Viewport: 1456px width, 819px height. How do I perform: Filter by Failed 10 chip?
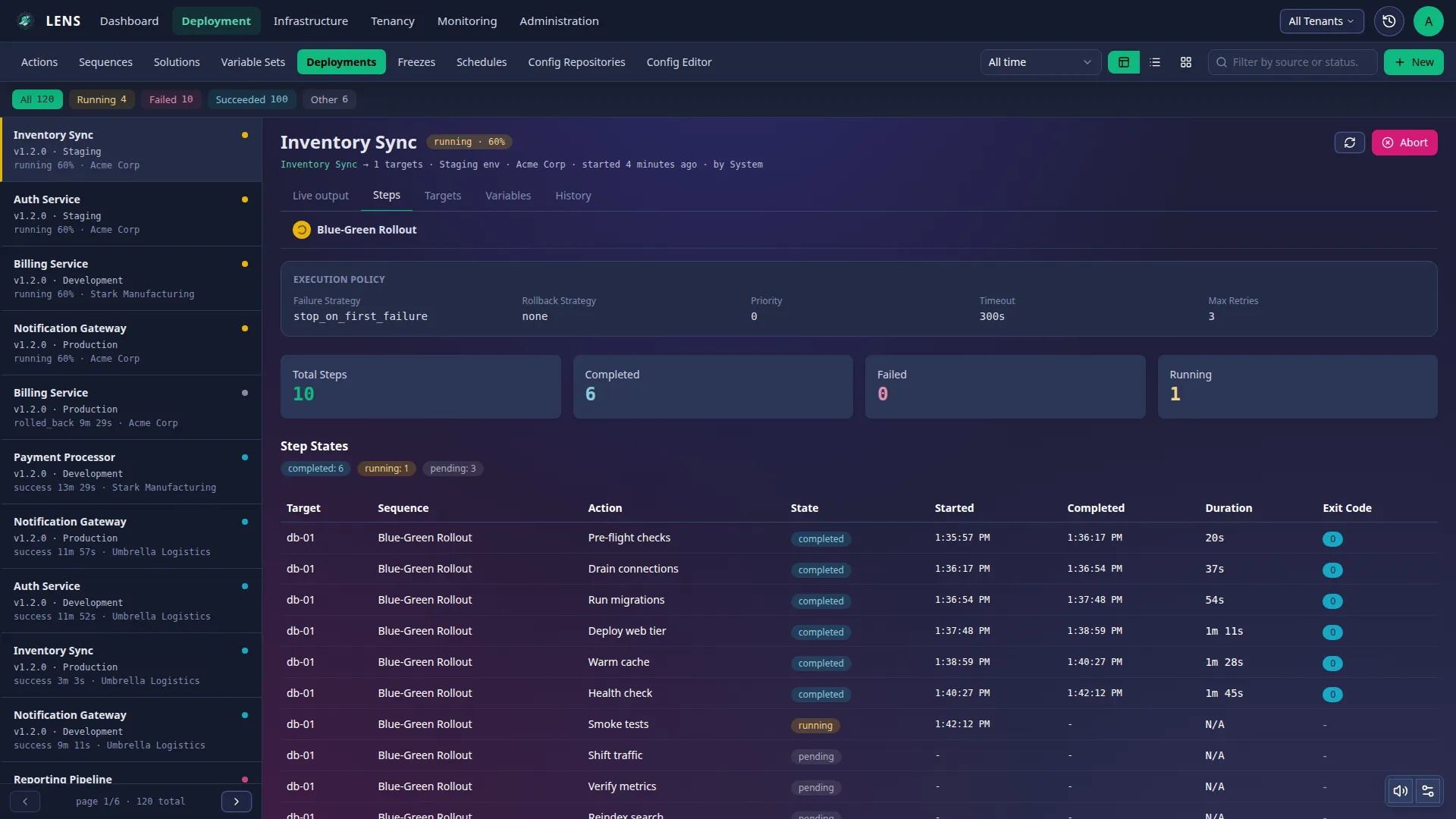[171, 99]
